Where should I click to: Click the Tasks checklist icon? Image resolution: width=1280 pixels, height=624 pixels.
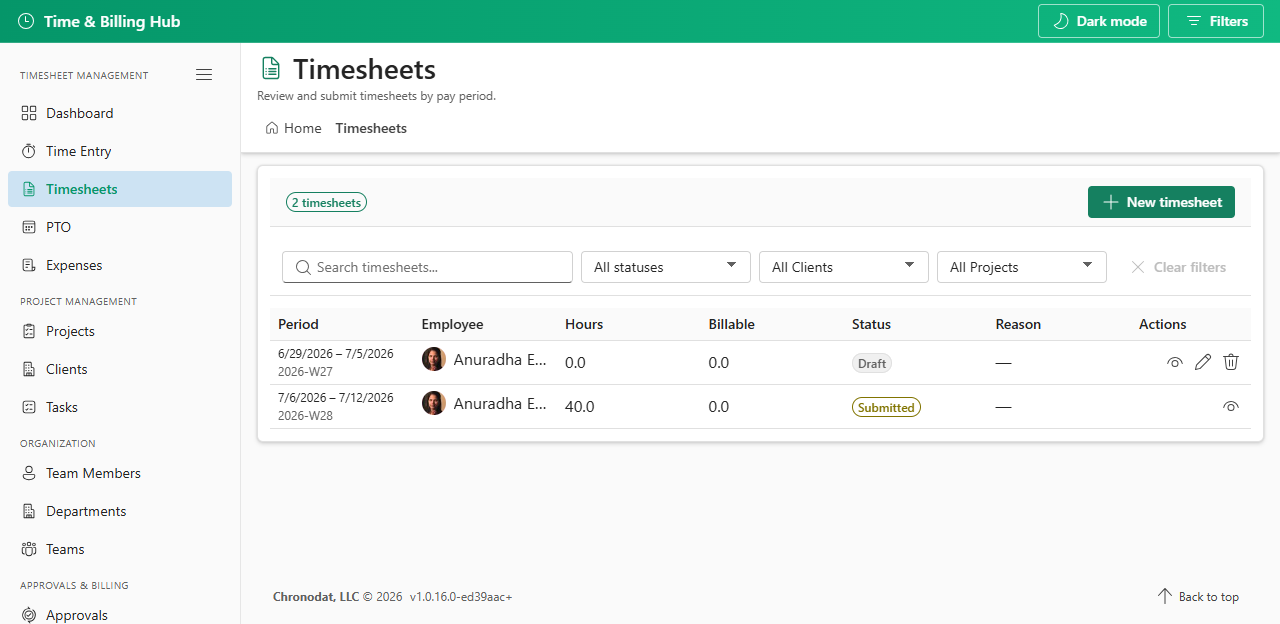point(29,407)
